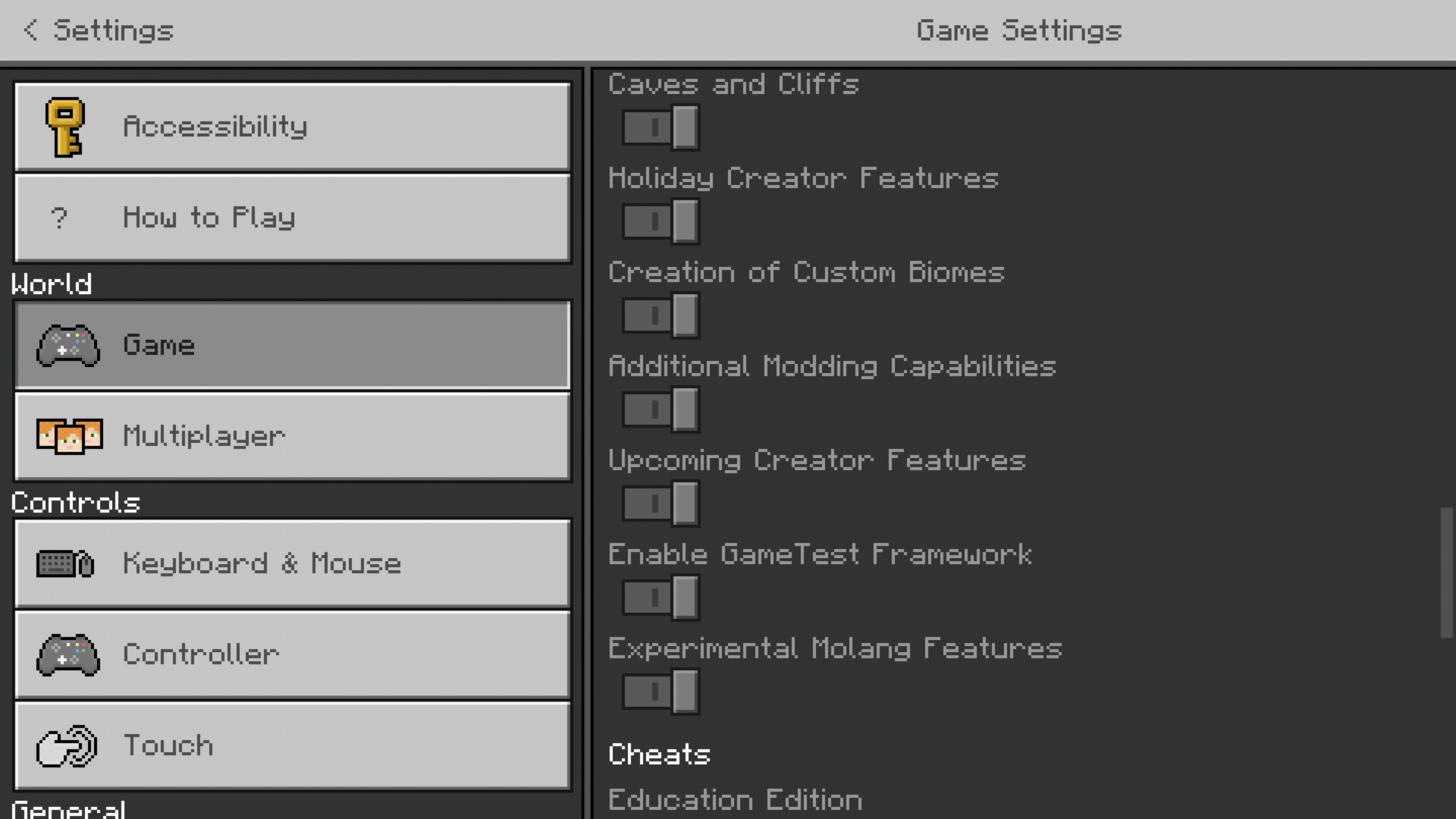
Task: Click the question mark How to Play icon
Action: [x=59, y=218]
